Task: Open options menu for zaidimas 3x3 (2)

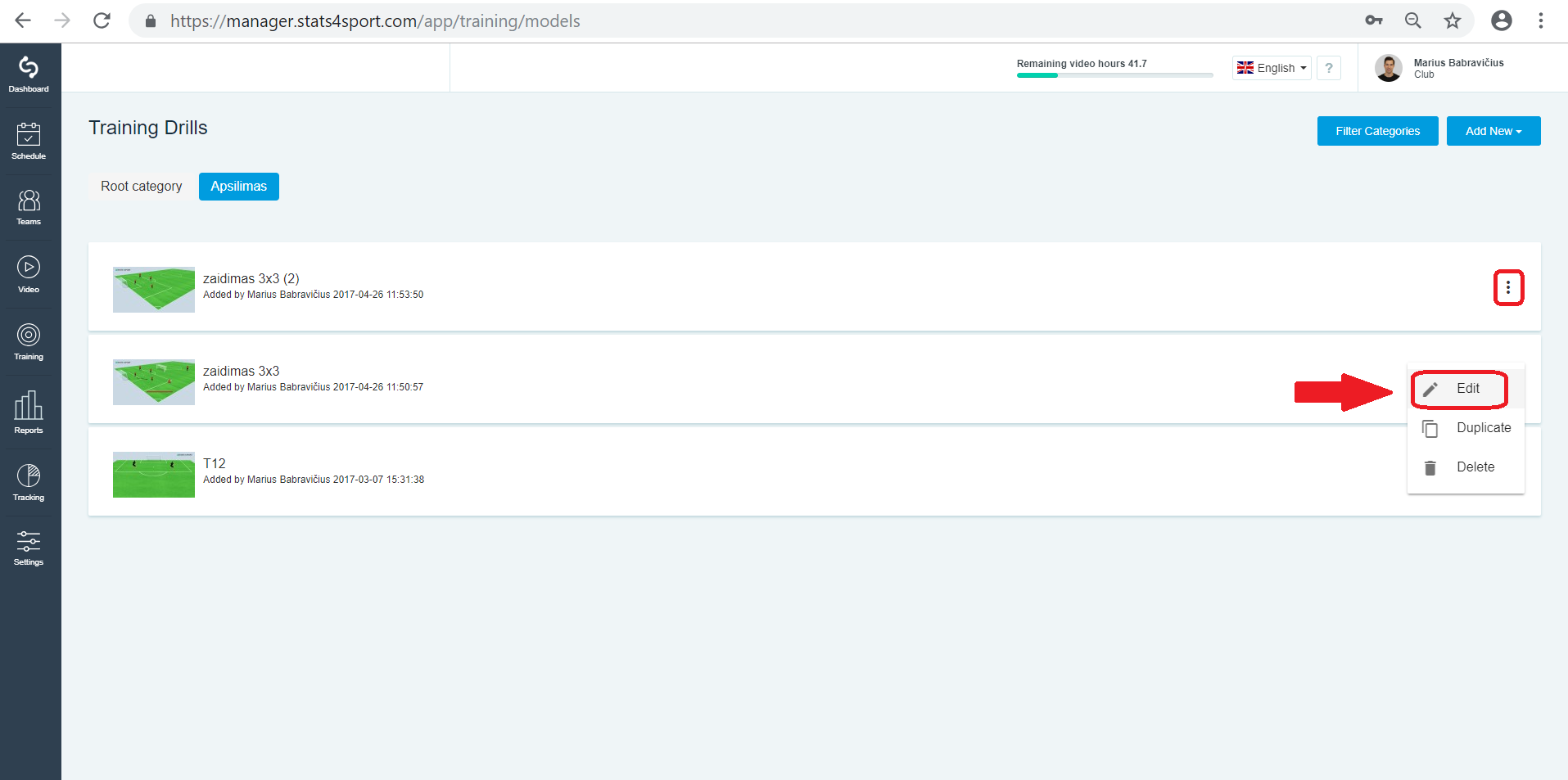Action: click(x=1508, y=288)
